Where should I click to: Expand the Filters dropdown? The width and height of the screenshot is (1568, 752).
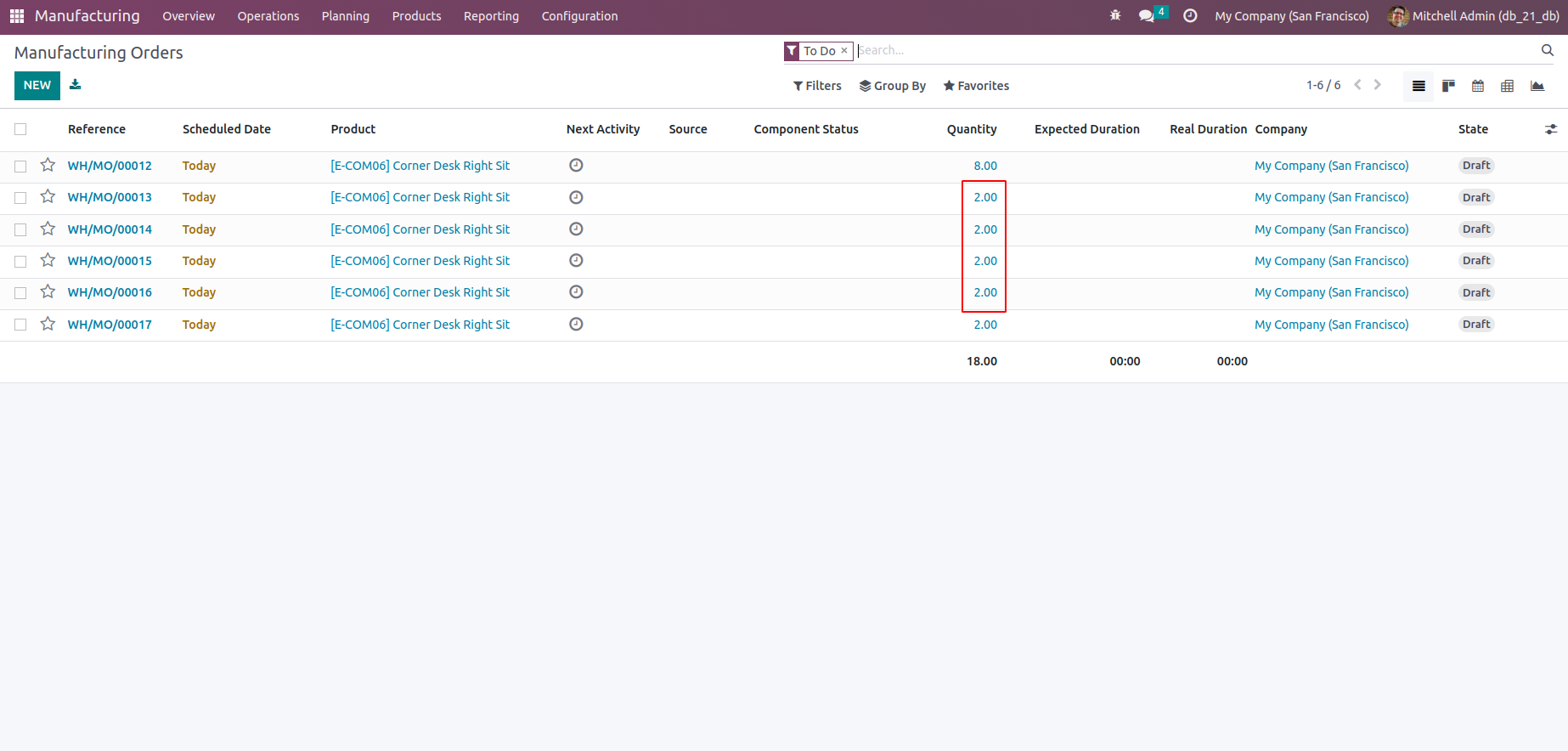[817, 86]
